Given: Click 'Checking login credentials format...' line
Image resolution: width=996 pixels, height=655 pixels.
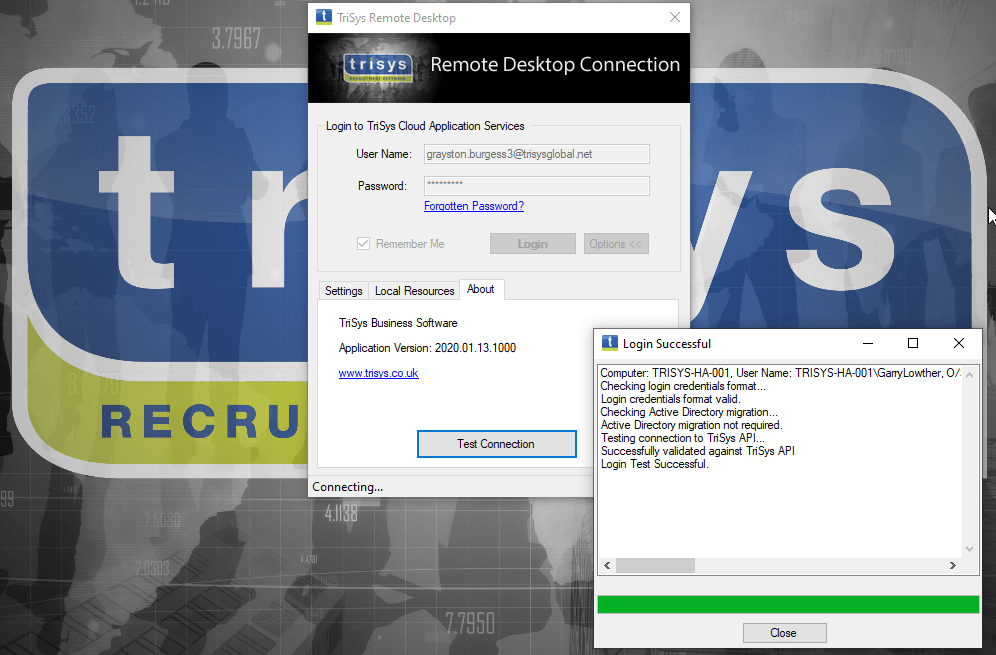Looking at the screenshot, I should (683, 386).
